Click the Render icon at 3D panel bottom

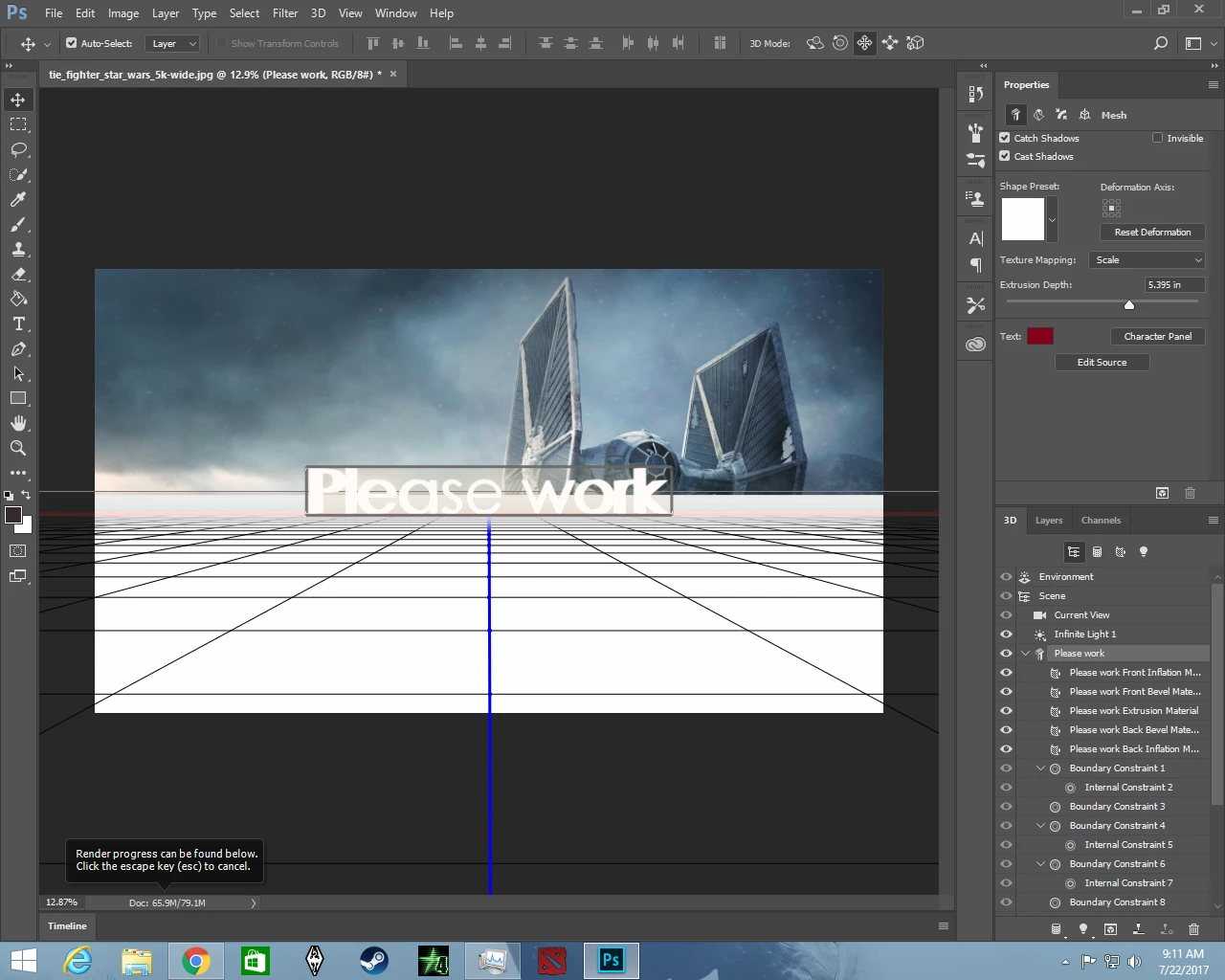(1110, 929)
